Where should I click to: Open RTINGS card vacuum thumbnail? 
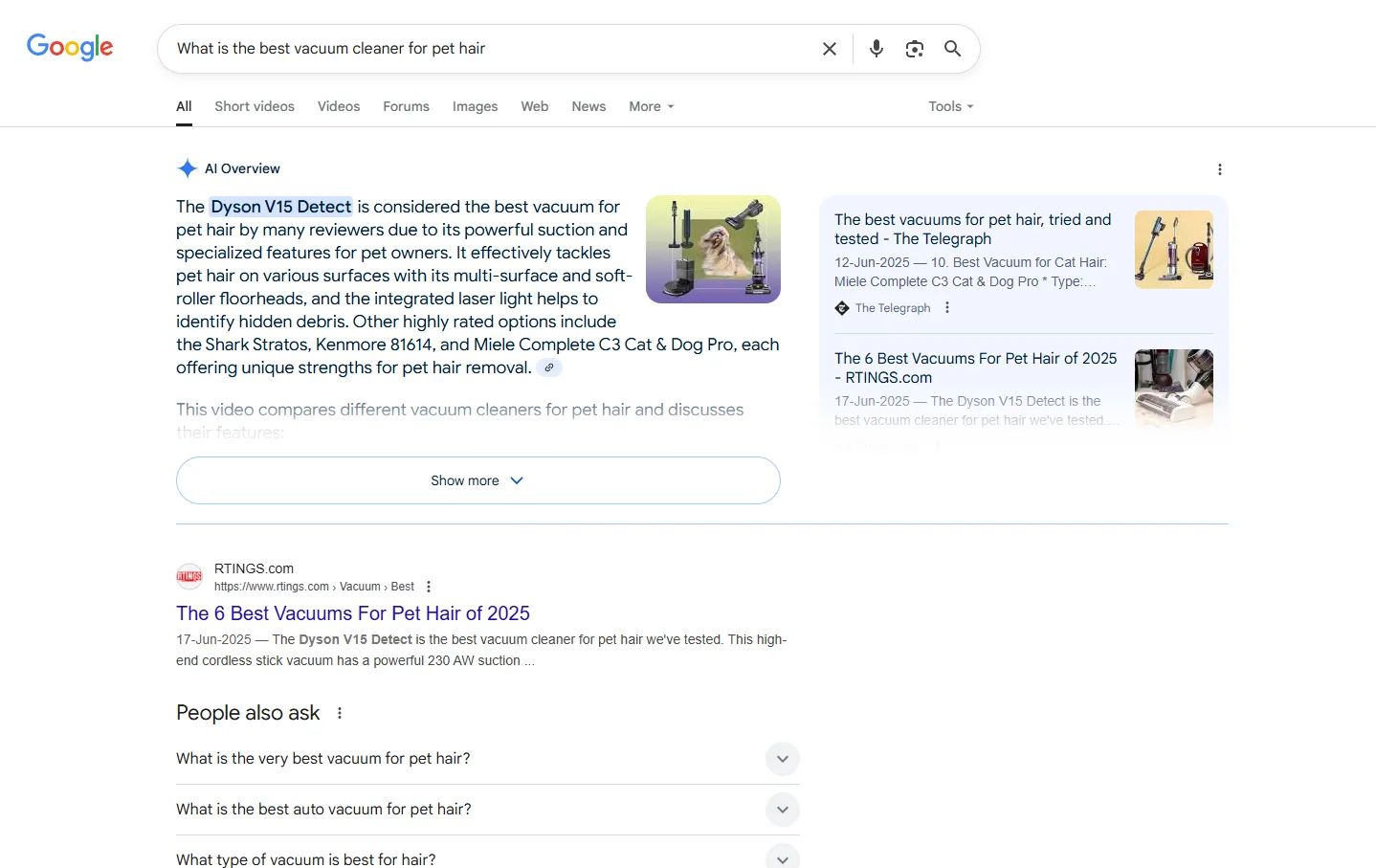1174,387
